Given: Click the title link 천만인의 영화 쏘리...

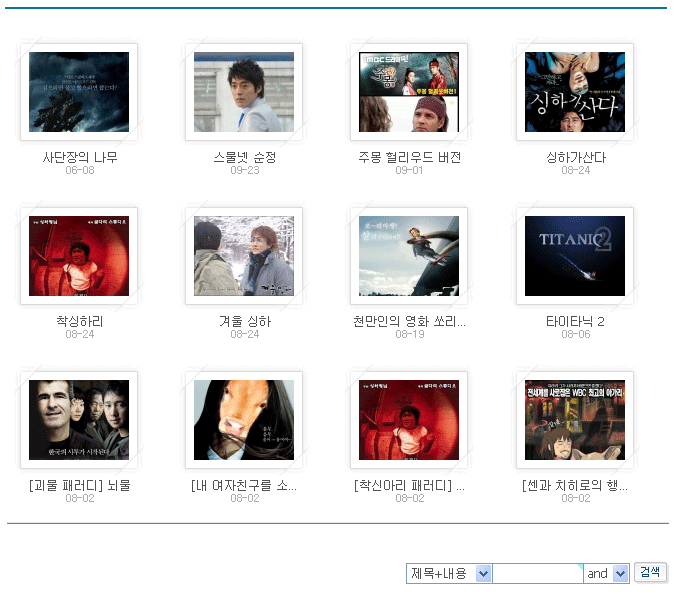Looking at the screenshot, I should 409,321.
